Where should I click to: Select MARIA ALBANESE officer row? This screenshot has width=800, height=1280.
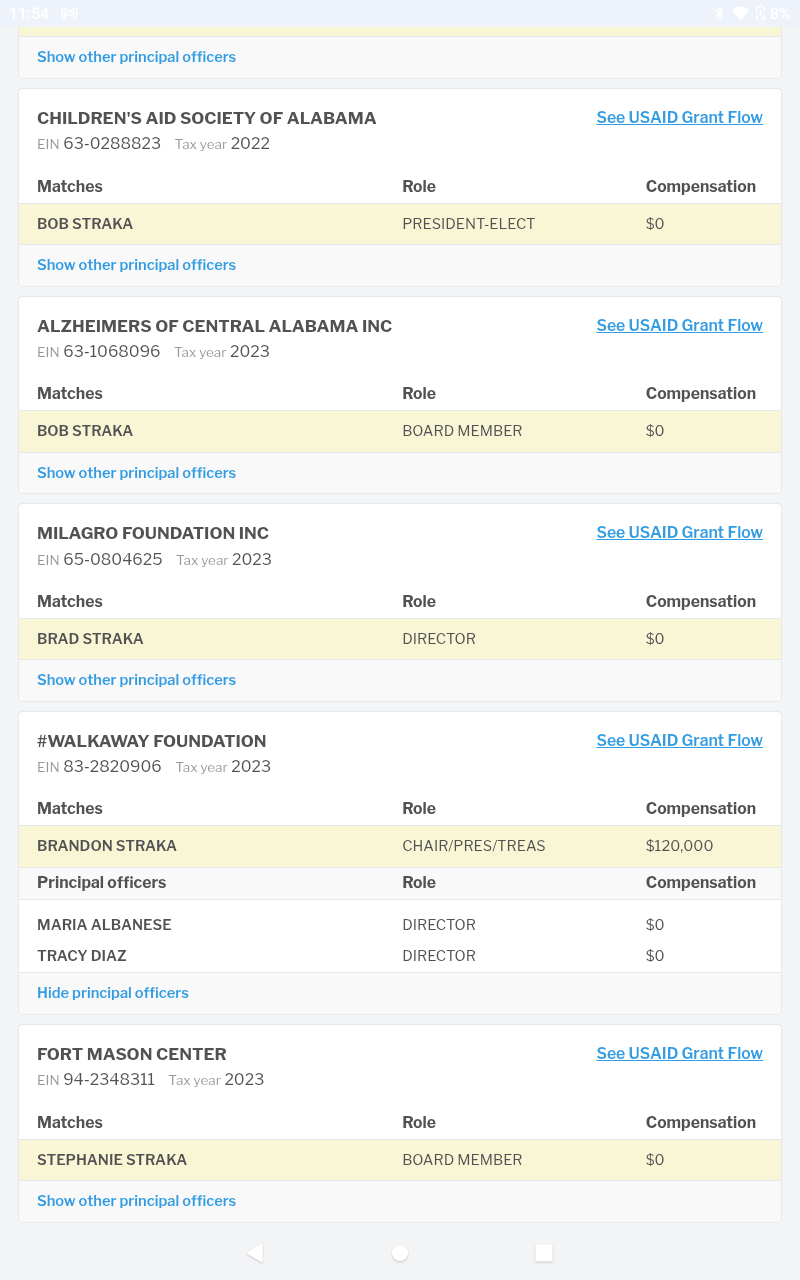pyautogui.click(x=400, y=925)
